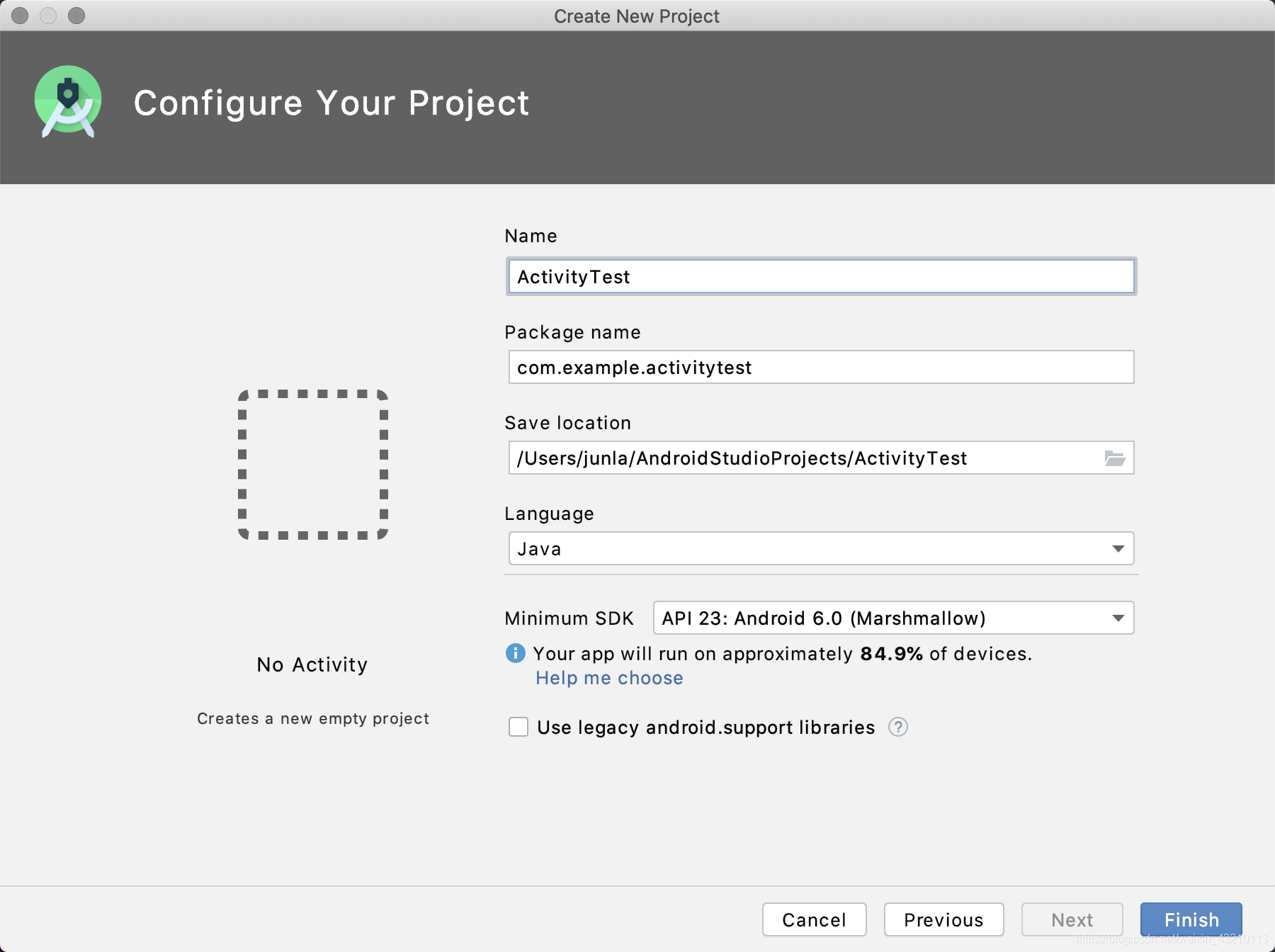
Task: Open the Help me choose link
Action: point(609,678)
